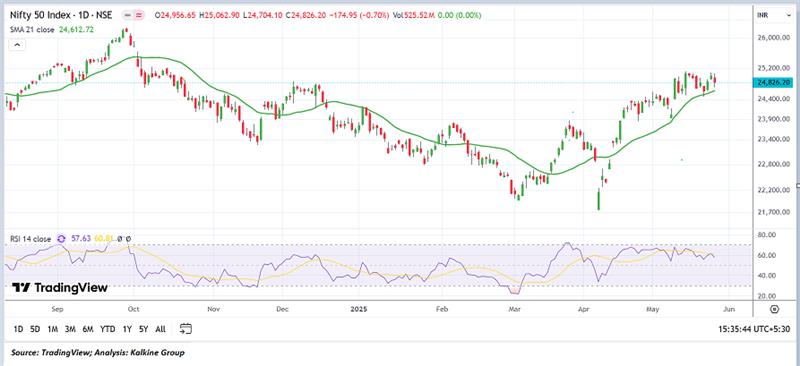Click the Dec label on the time axis
The width and height of the screenshot is (800, 366).
(x=283, y=309)
